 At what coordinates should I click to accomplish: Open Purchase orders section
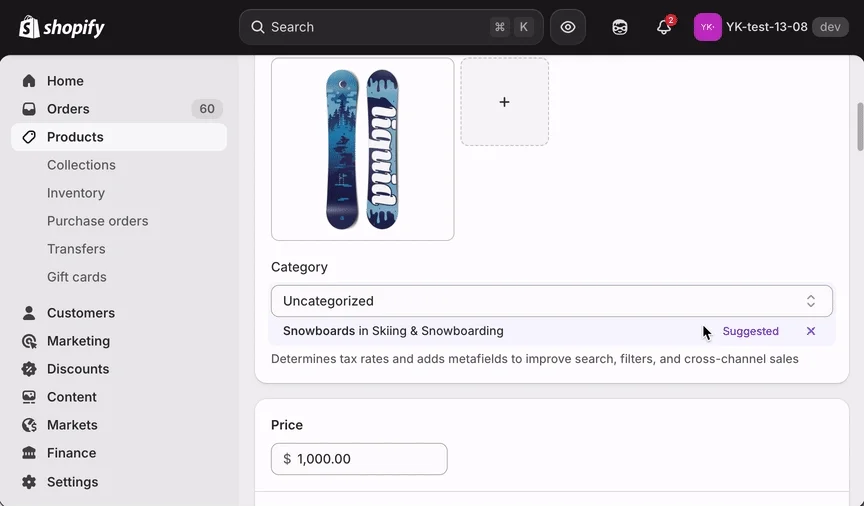pos(97,221)
